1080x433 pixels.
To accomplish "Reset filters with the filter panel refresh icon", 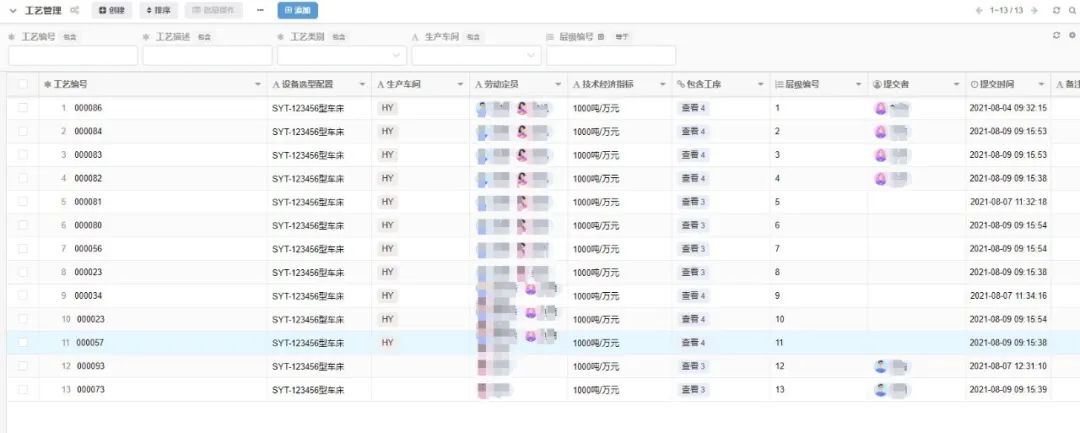I will pos(1057,35).
